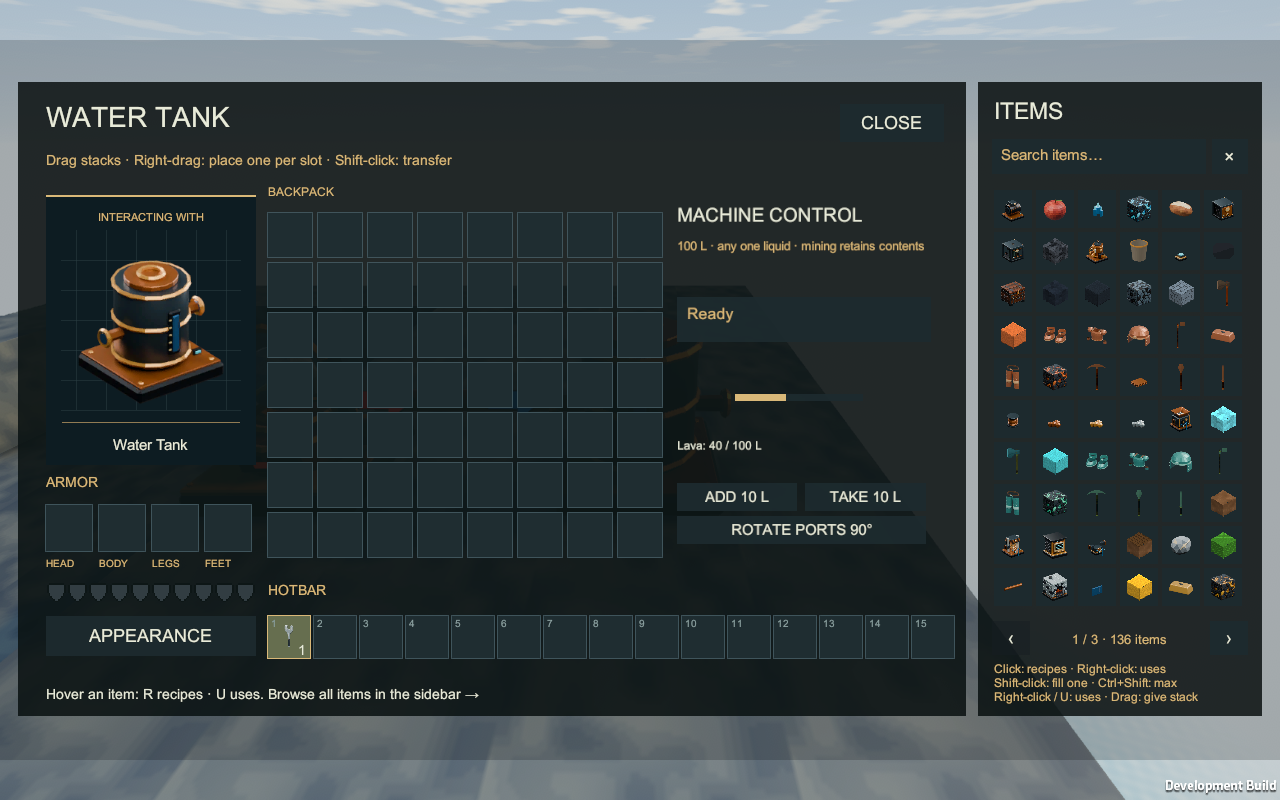The width and height of the screenshot is (1280, 800).
Task: Select the grey stone rock item
Action: pos(1181,545)
